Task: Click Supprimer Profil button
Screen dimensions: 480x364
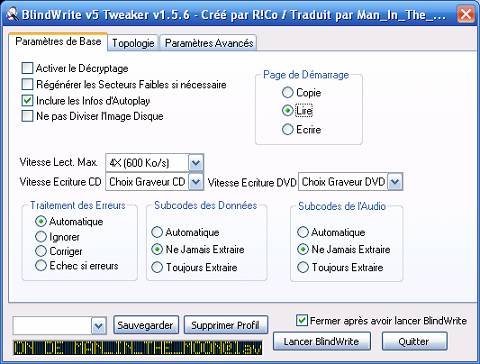Action: (x=226, y=325)
